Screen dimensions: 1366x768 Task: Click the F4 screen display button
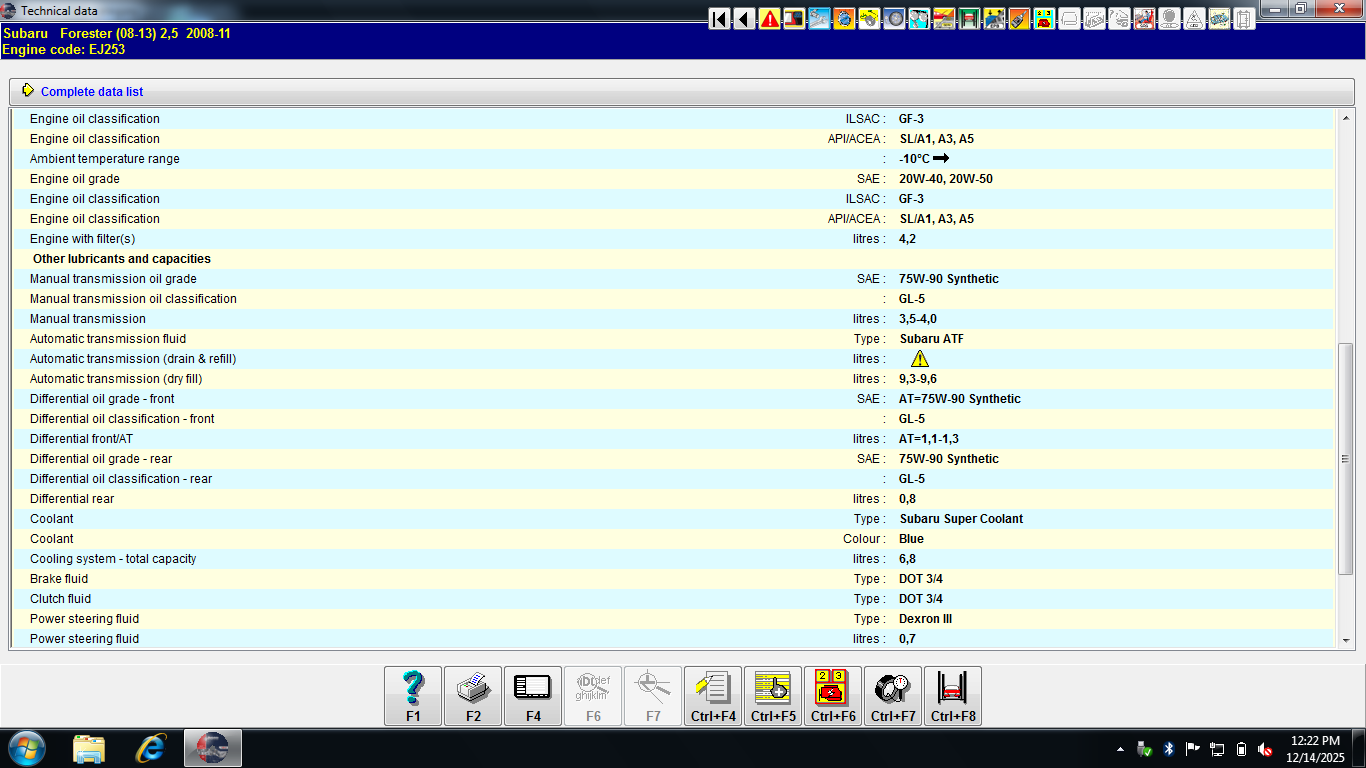tap(533, 696)
